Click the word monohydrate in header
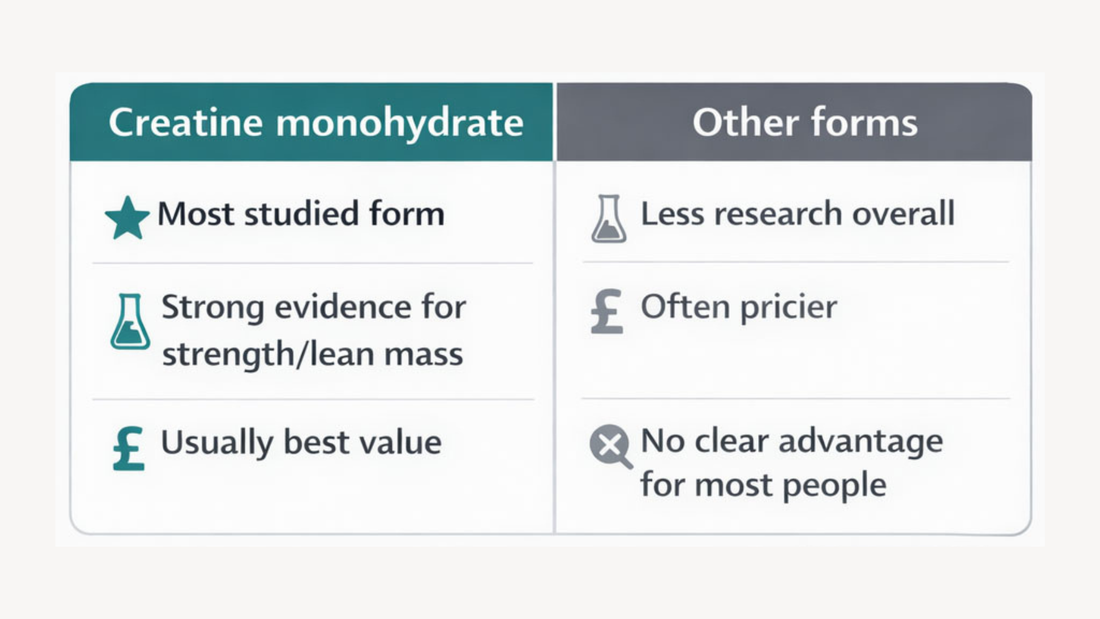The image size is (1100, 619). point(400,123)
